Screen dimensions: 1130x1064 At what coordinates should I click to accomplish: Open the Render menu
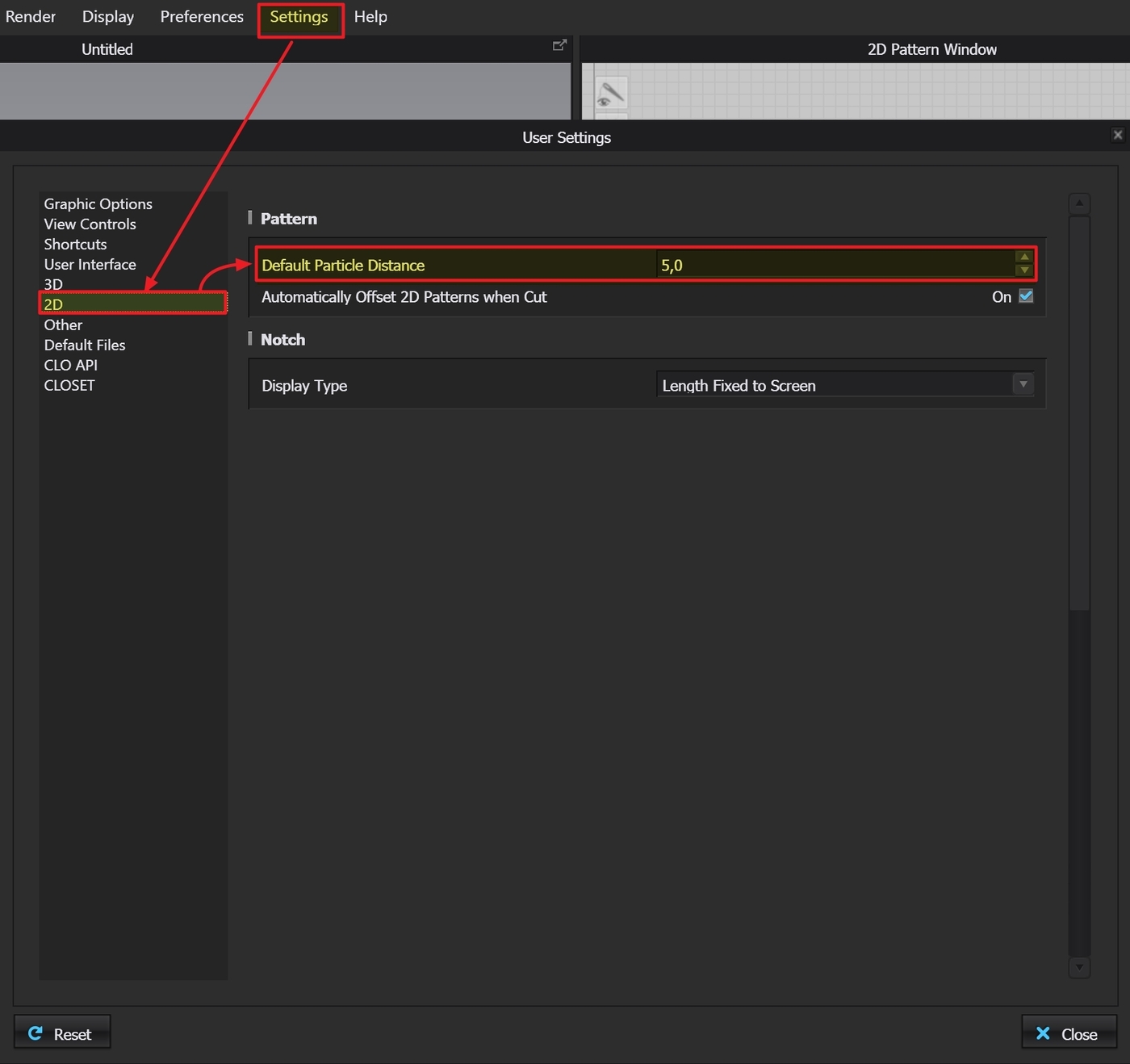coord(31,17)
